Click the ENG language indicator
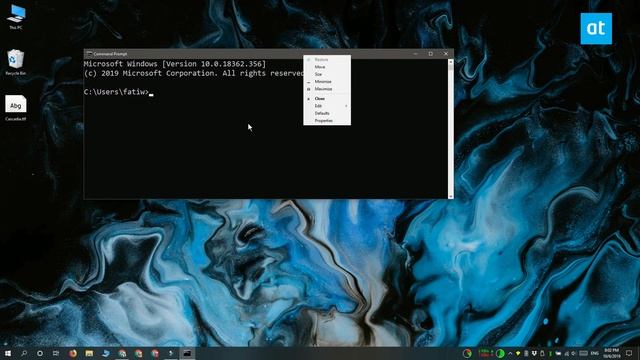The height and width of the screenshot is (360, 640). (x=595, y=353)
